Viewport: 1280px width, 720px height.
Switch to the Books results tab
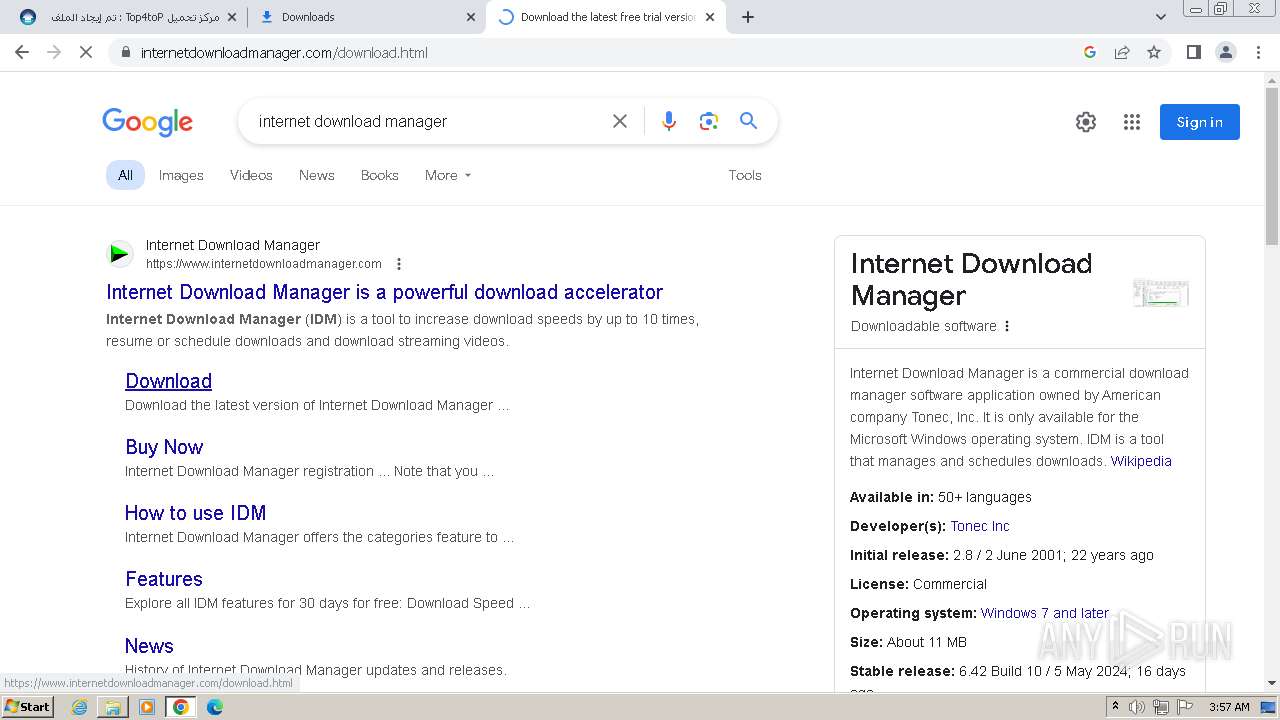(x=380, y=175)
